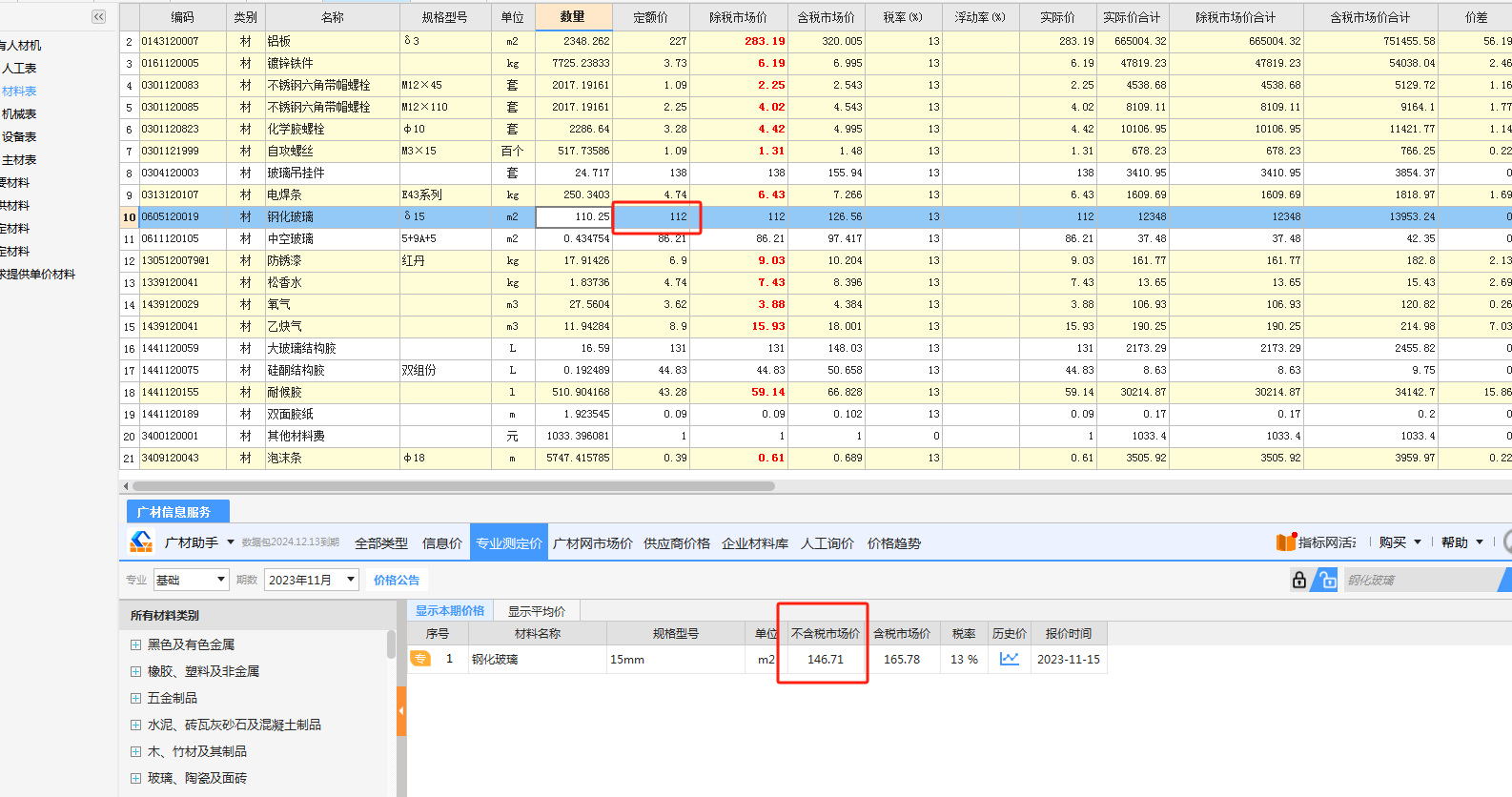Image resolution: width=1512 pixels, height=797 pixels.
Task: Click the black locked padlock icon
Action: [x=1298, y=579]
